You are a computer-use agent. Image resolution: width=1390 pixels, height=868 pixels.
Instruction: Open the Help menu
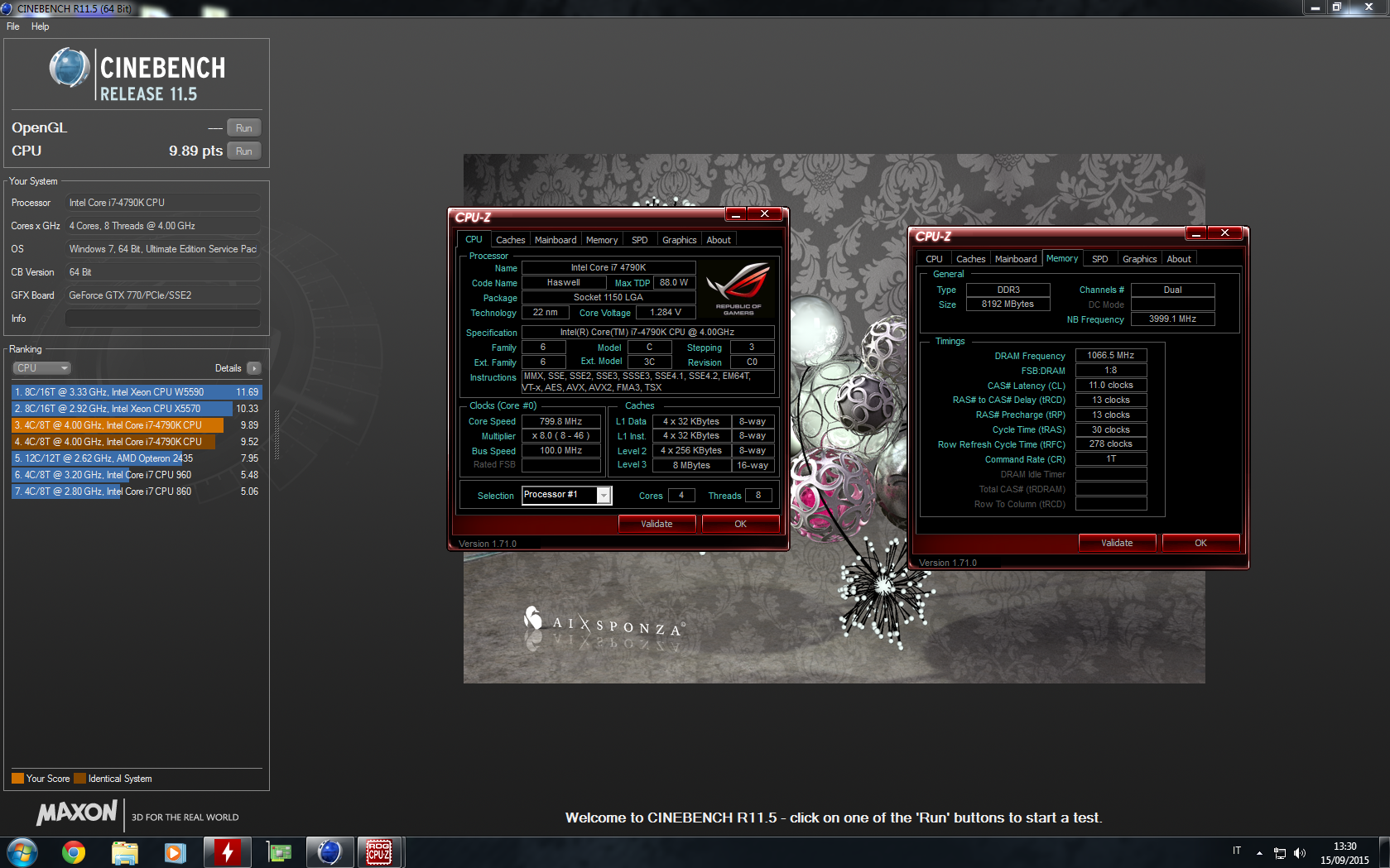click(x=40, y=26)
